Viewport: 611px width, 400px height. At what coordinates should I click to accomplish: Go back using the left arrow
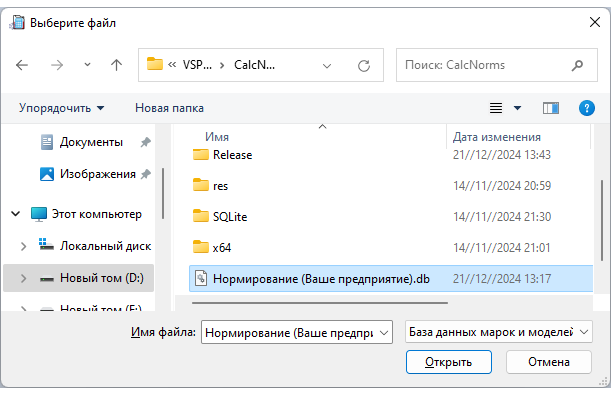pos(23,65)
